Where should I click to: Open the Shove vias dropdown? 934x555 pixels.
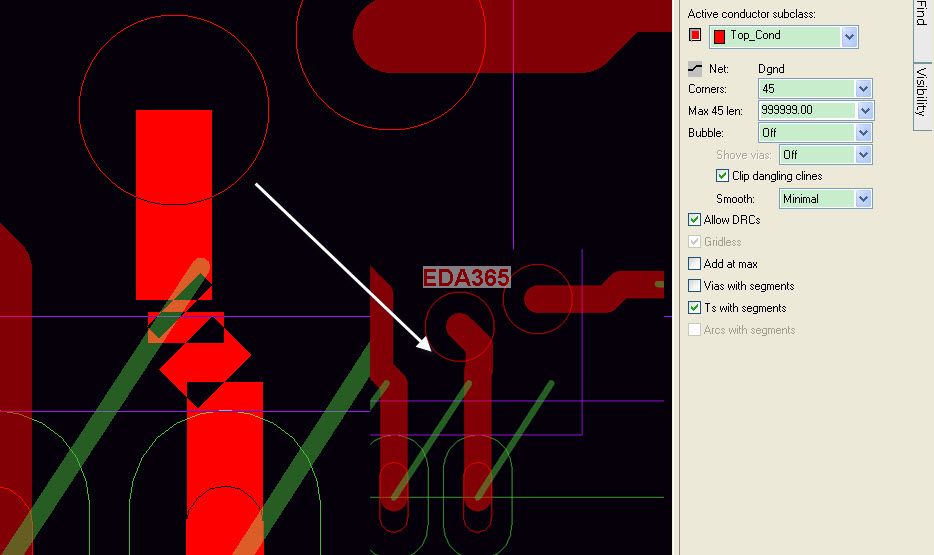click(863, 155)
